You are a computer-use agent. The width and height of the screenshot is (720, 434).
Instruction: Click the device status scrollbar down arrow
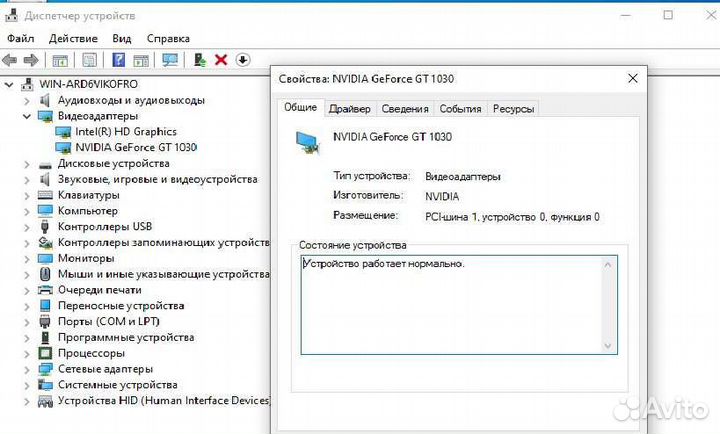click(x=608, y=346)
